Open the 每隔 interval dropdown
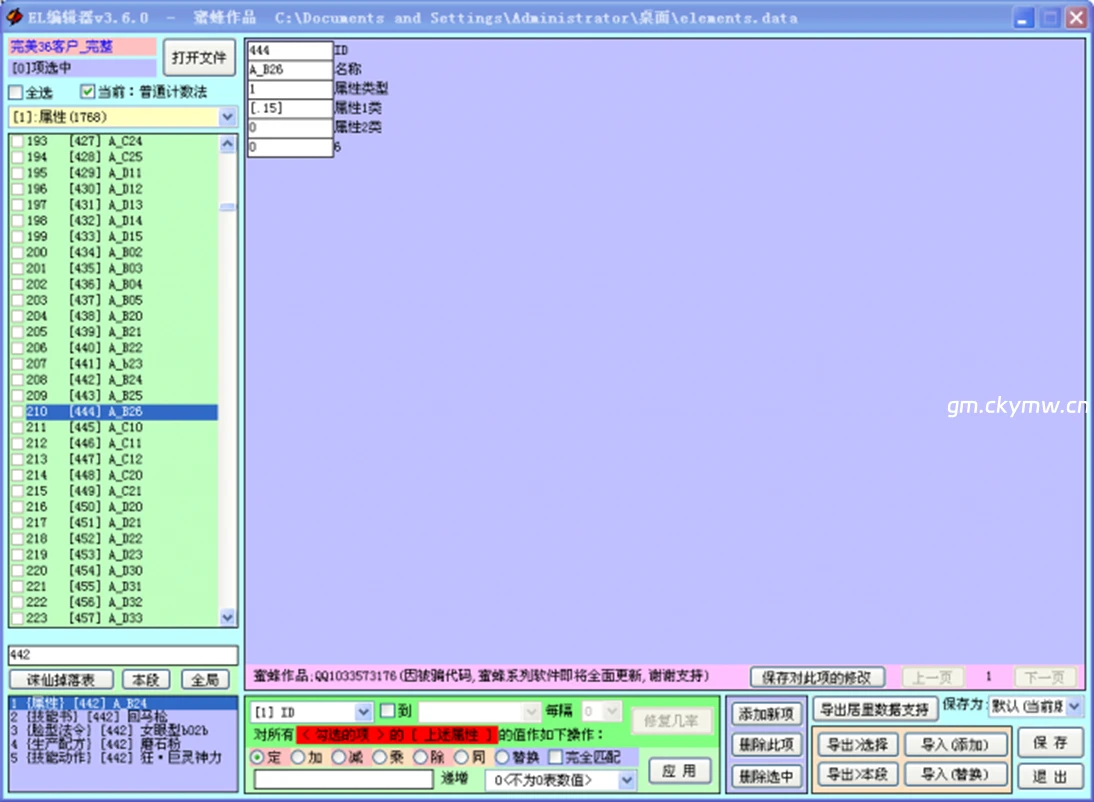Image resolution: width=1094 pixels, height=802 pixels. point(612,711)
